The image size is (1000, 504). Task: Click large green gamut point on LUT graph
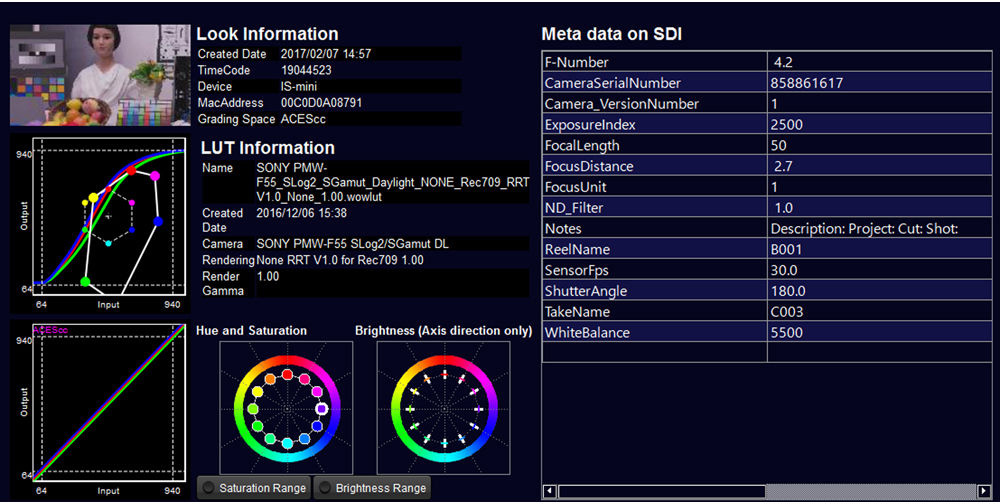coord(85,281)
